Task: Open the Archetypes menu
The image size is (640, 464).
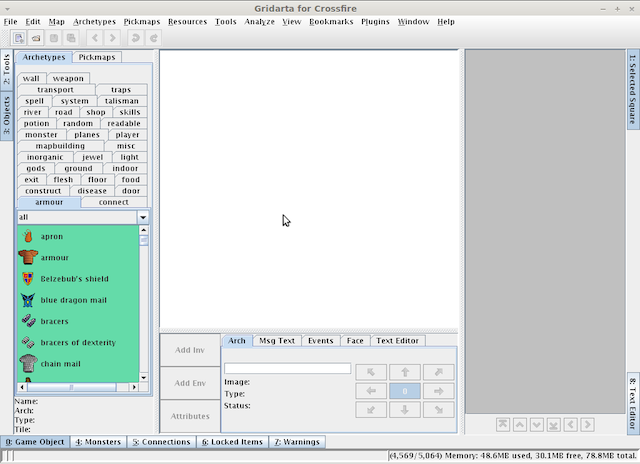Action: point(94,22)
